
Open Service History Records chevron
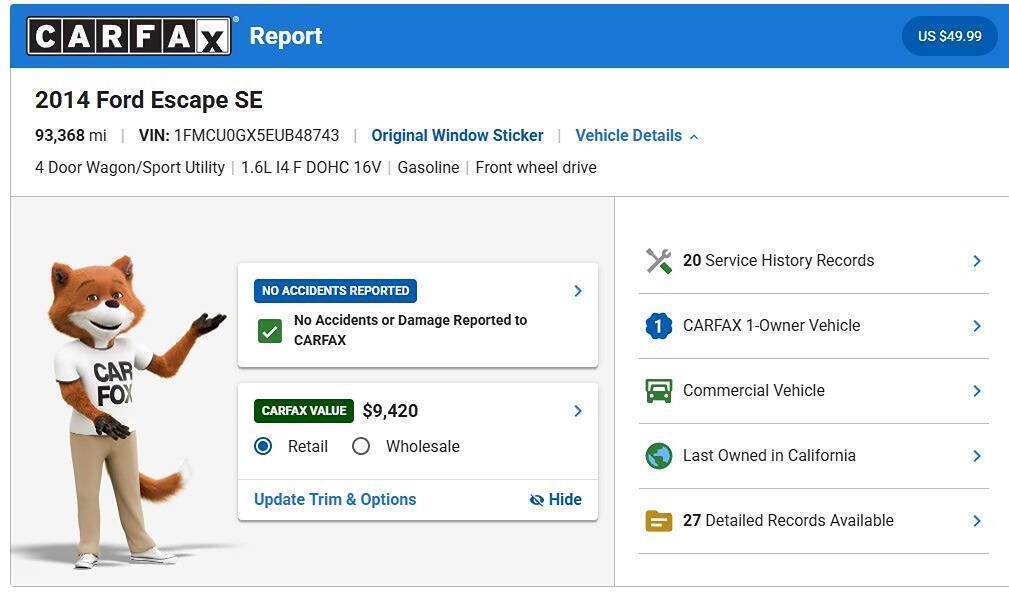(977, 261)
